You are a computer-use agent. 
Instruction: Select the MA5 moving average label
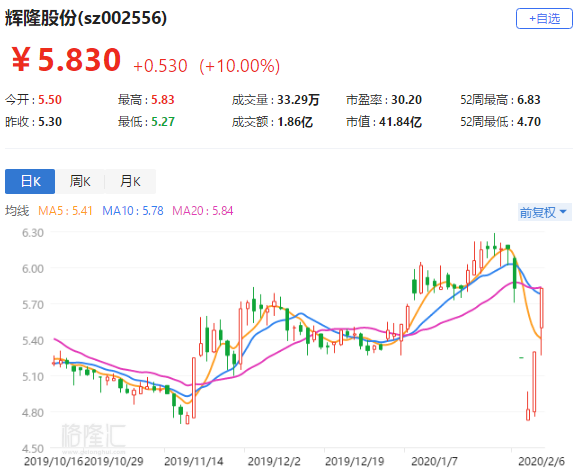click(65, 211)
